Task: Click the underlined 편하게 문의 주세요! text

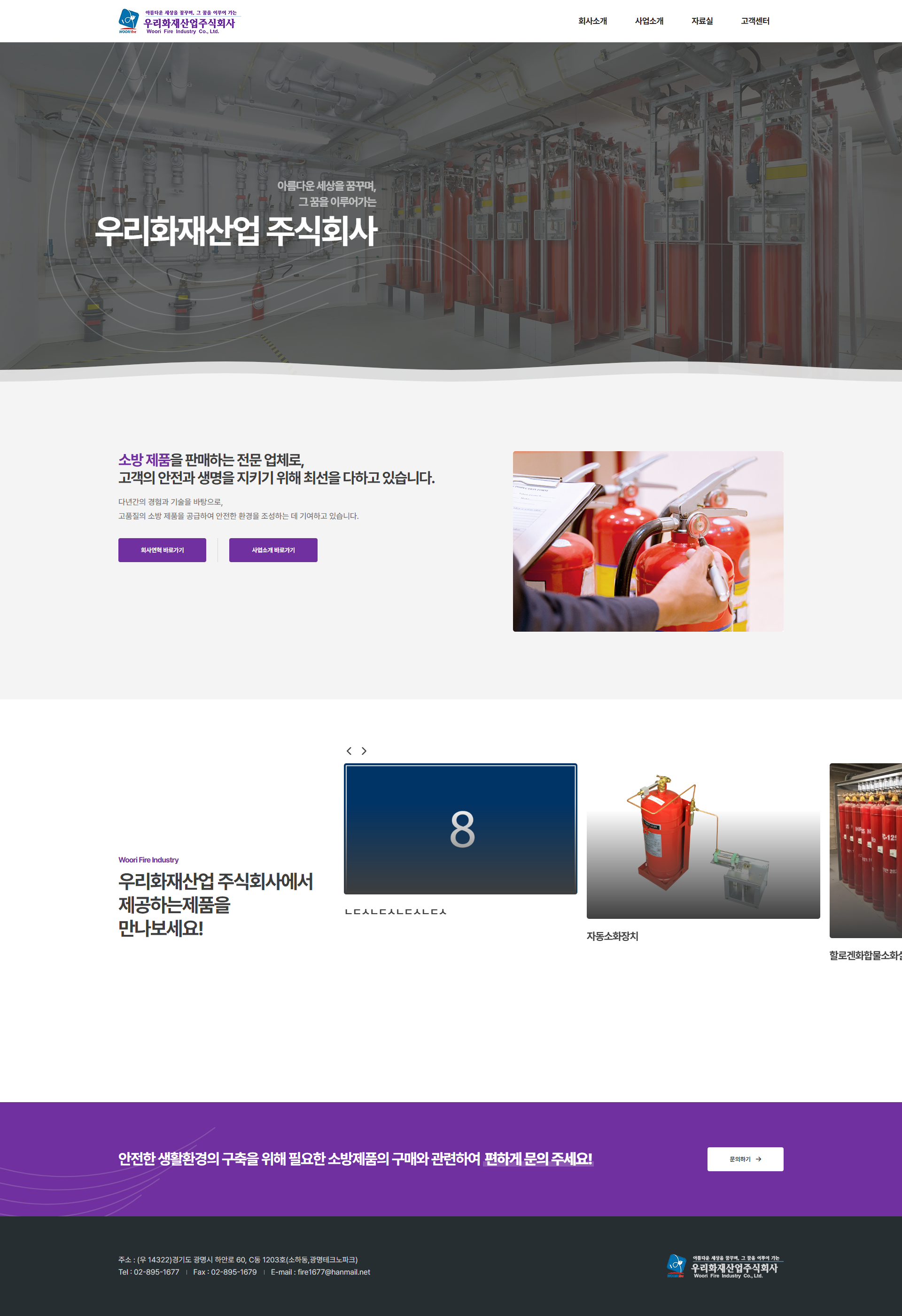Action: (538, 1159)
